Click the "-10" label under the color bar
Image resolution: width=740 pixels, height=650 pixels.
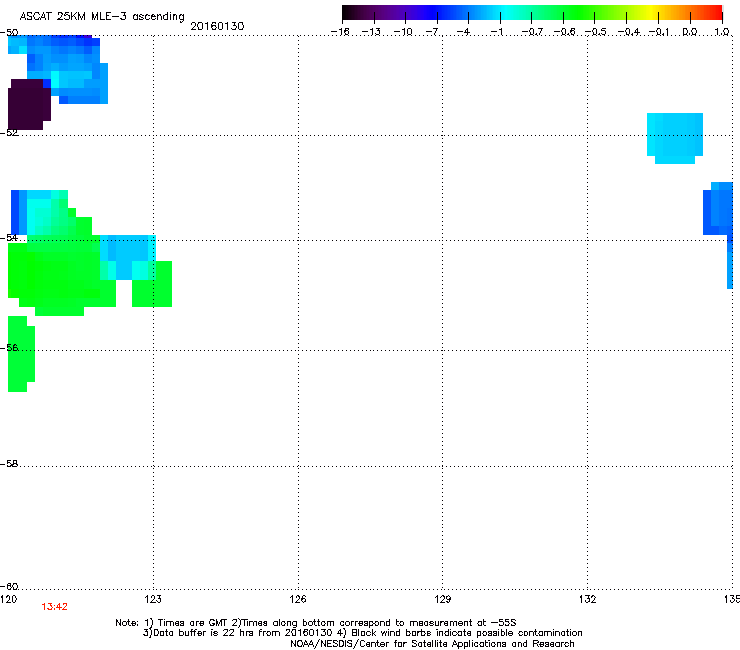(x=403, y=32)
